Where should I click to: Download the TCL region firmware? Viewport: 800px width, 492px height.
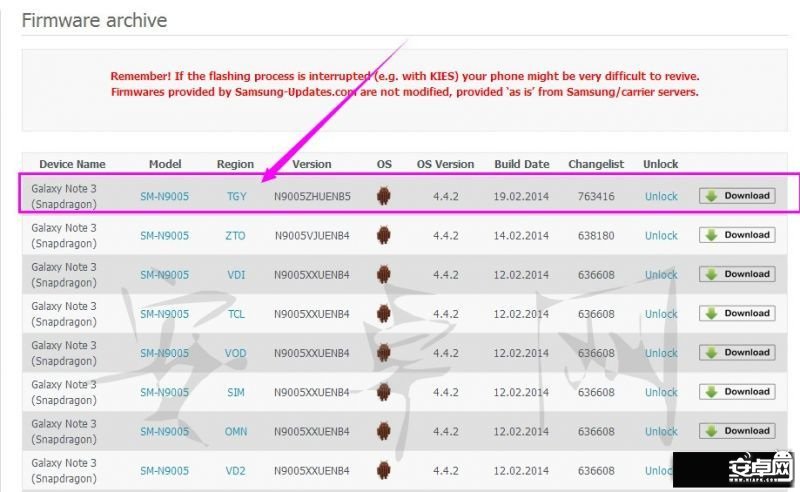point(737,313)
